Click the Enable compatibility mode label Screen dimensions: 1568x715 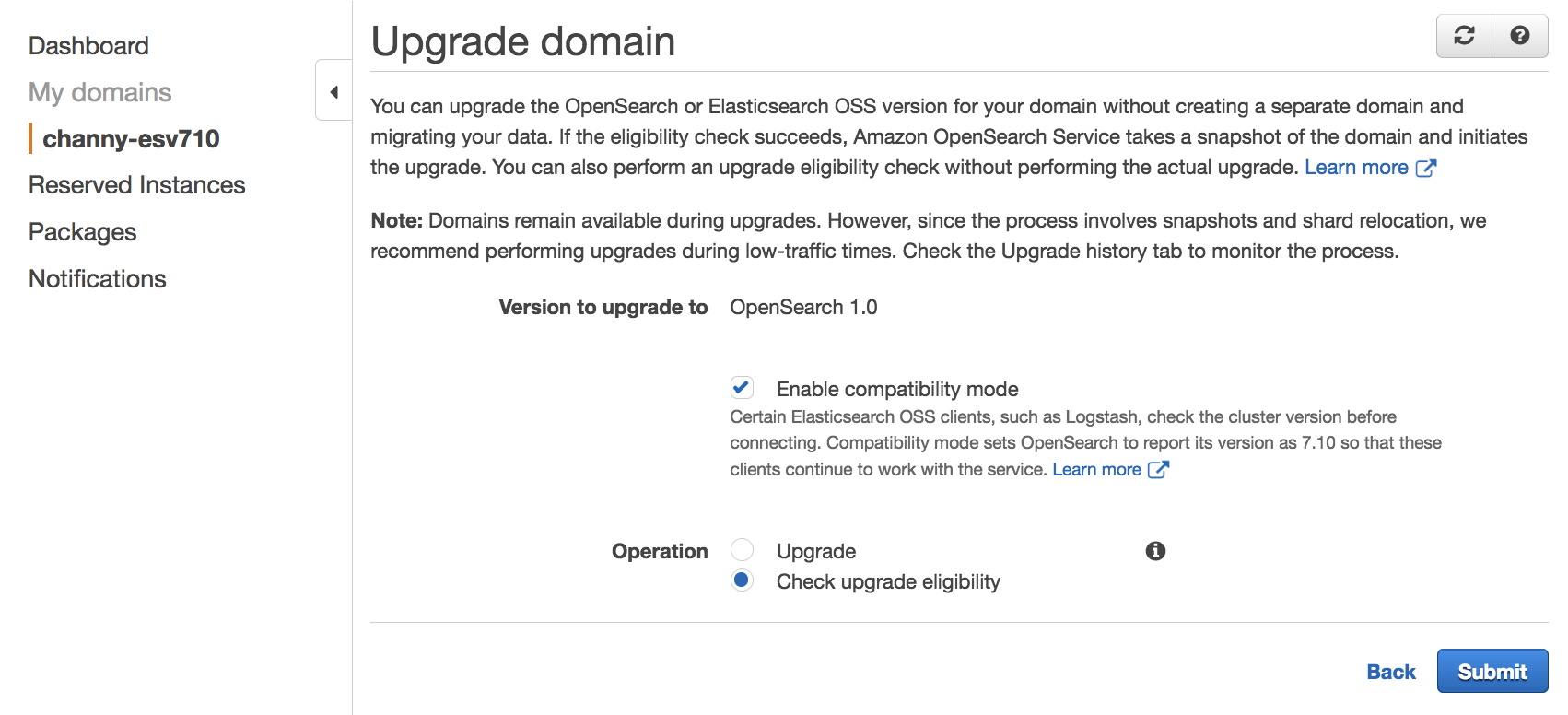[897, 389]
